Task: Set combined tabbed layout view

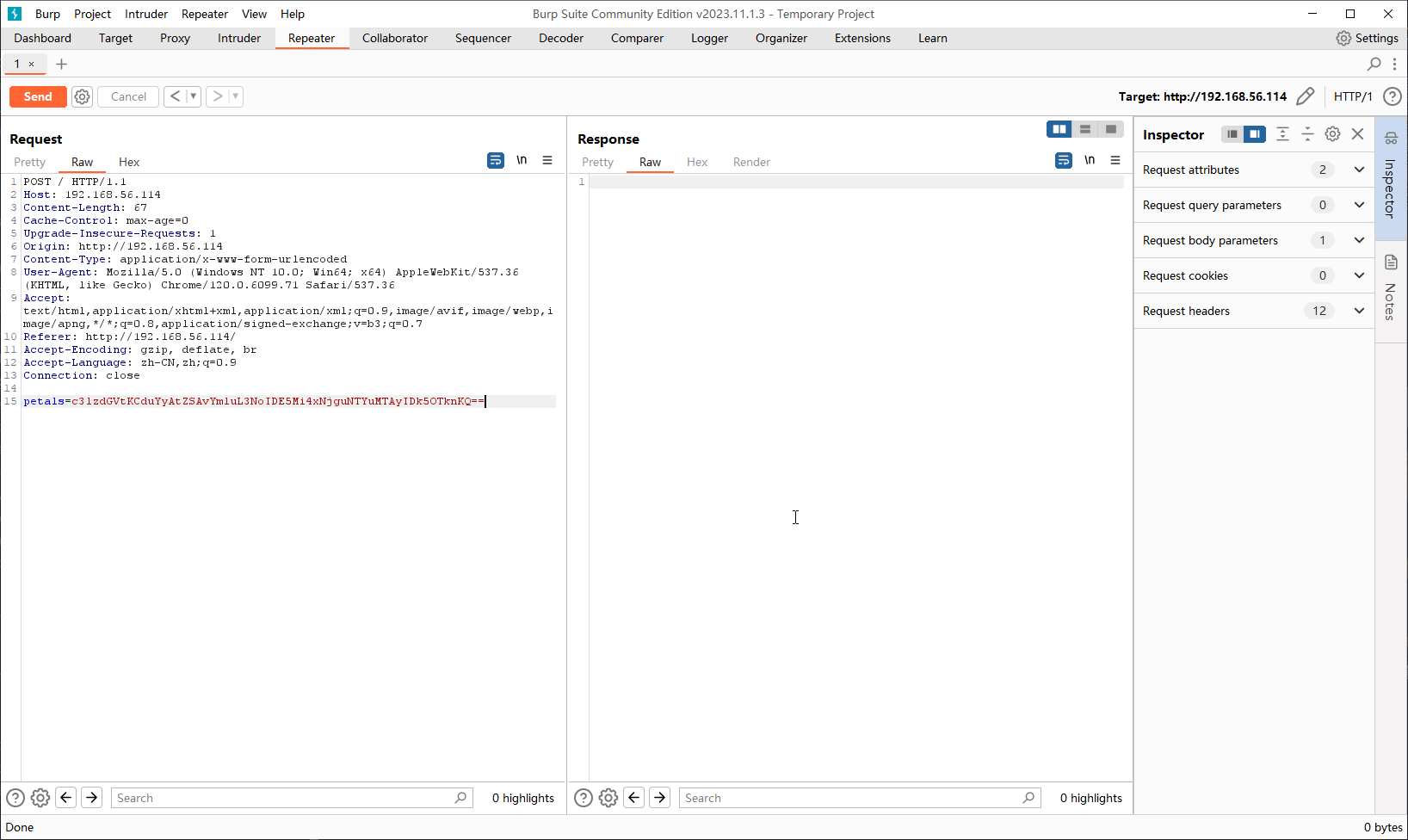Action: (1111, 129)
